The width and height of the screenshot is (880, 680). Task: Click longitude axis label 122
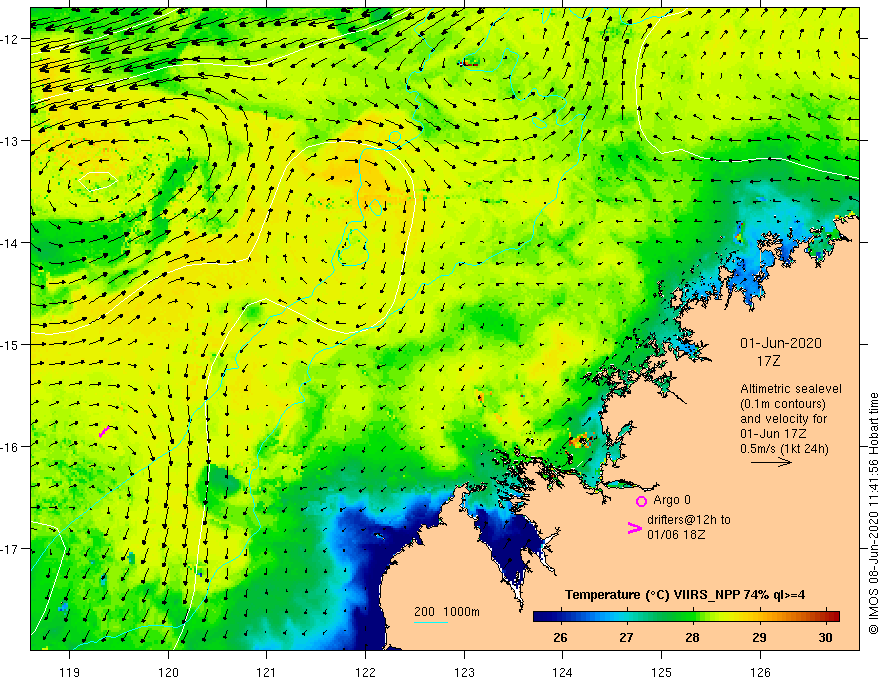coord(365,672)
